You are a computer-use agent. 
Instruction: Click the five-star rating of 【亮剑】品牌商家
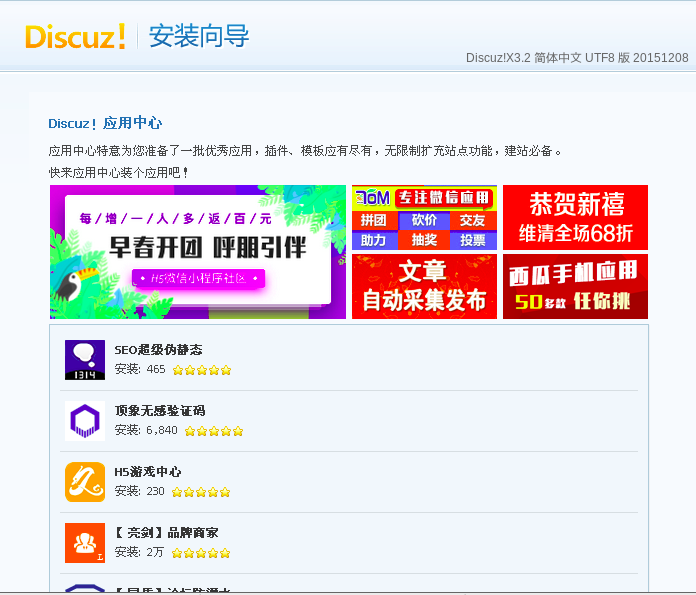coord(201,553)
